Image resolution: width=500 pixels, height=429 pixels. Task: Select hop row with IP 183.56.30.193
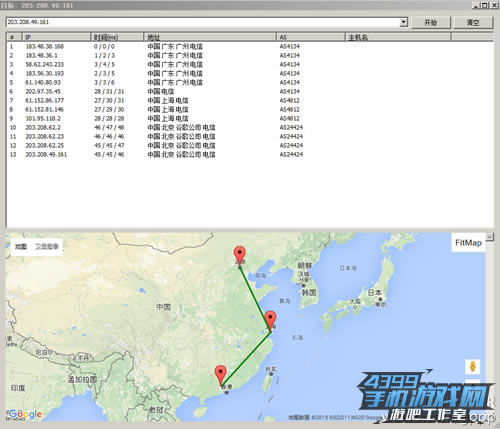(250, 73)
